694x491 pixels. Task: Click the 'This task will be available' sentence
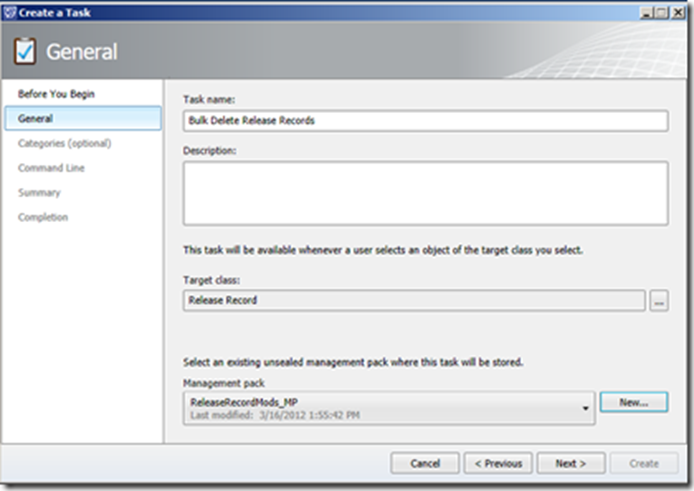[383, 250]
